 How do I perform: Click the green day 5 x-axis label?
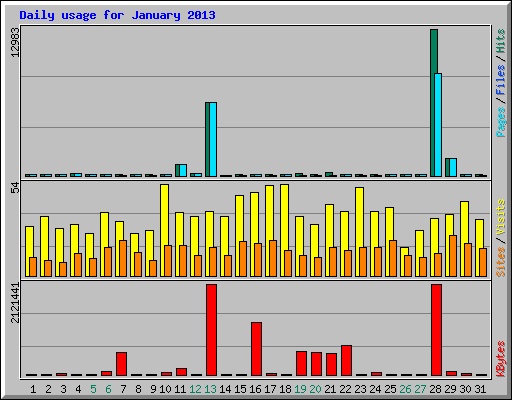(93, 389)
